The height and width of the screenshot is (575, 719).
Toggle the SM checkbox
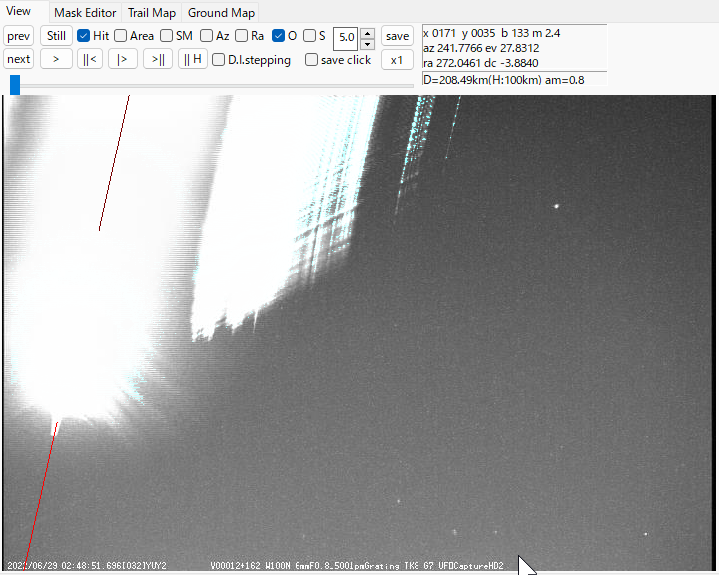tap(166, 36)
